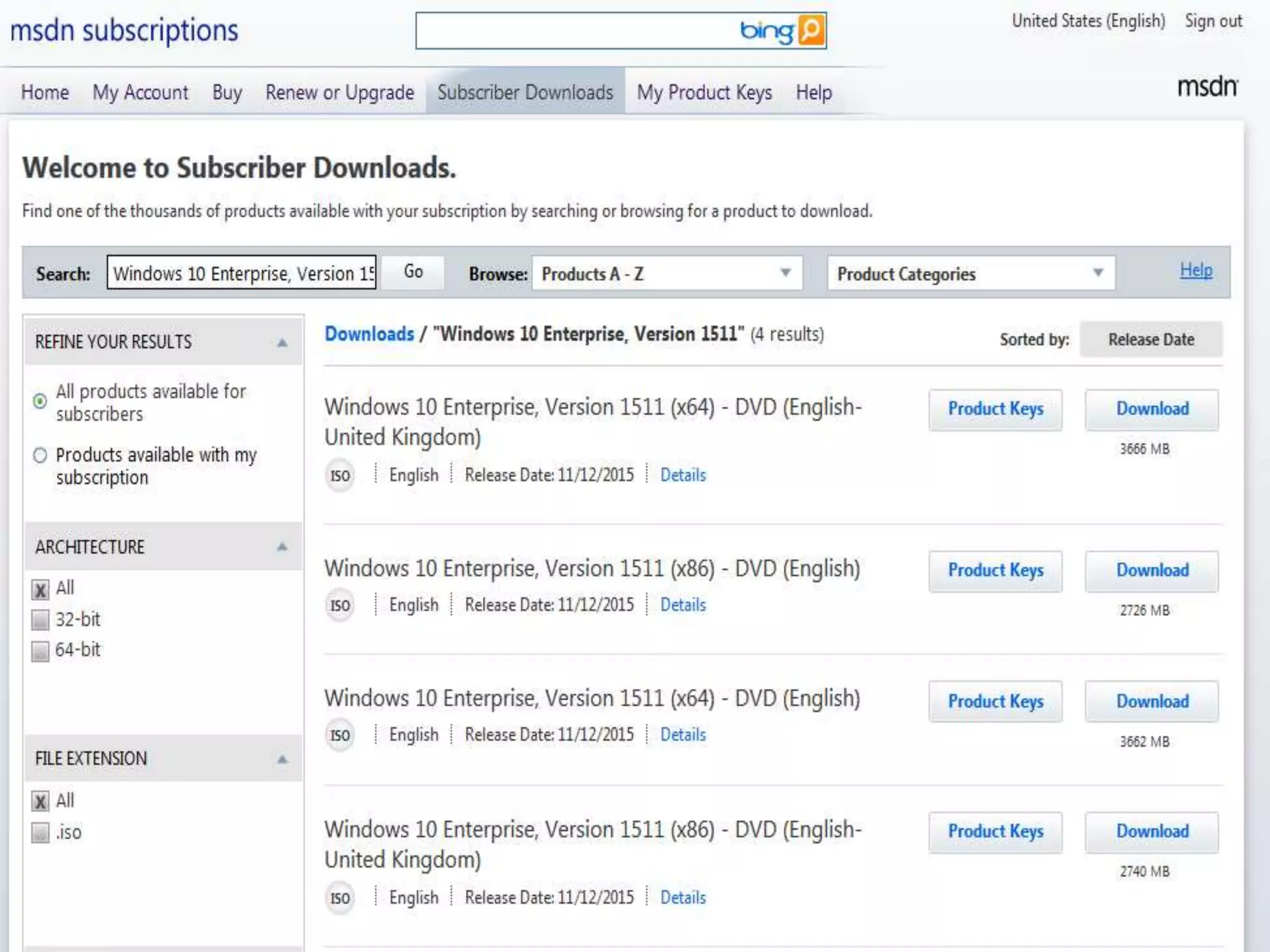Toggle the Architecture All checkbox
Viewport: 1270px width, 952px height.
[x=40, y=589]
